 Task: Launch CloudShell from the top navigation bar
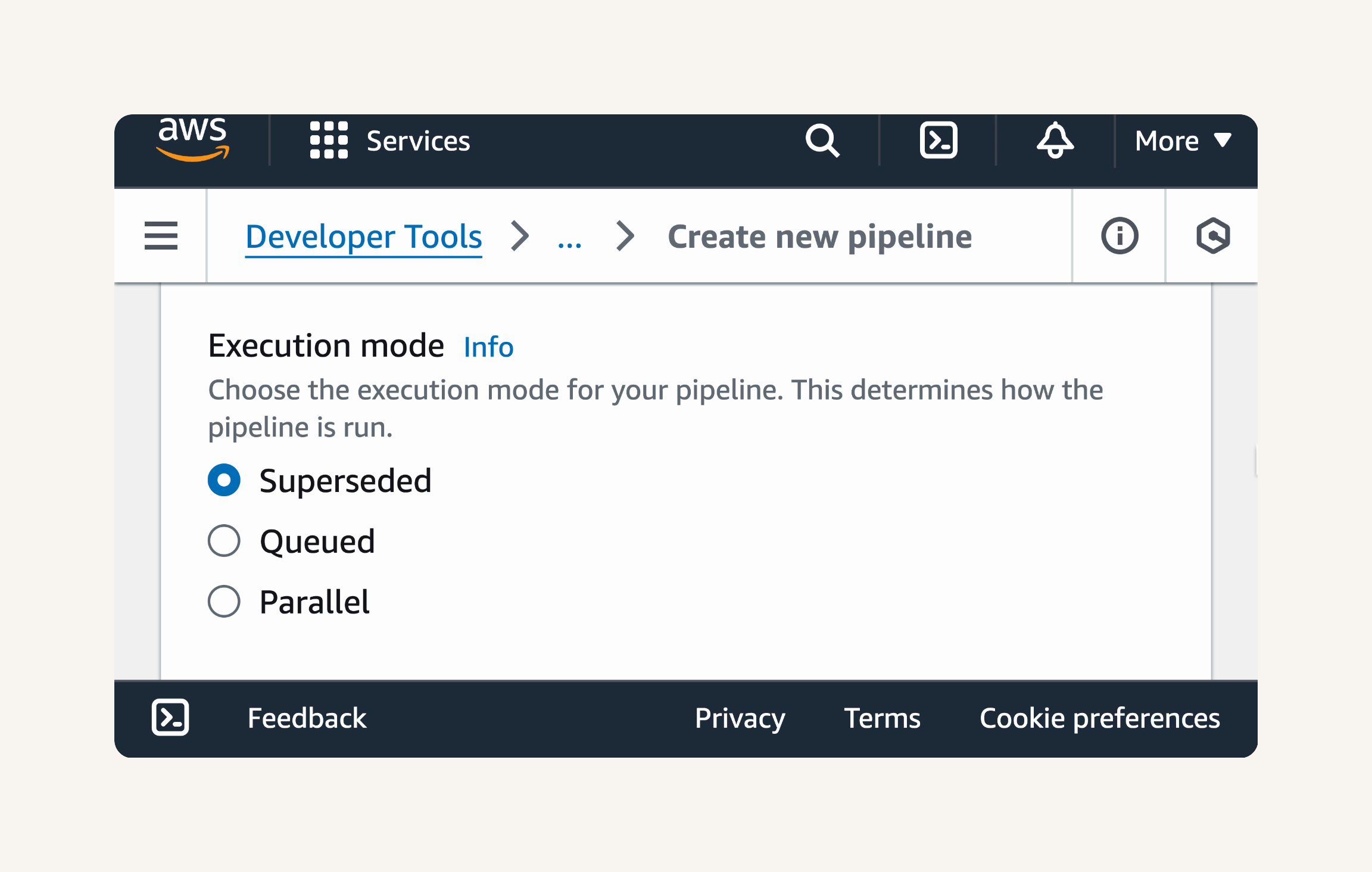(938, 141)
